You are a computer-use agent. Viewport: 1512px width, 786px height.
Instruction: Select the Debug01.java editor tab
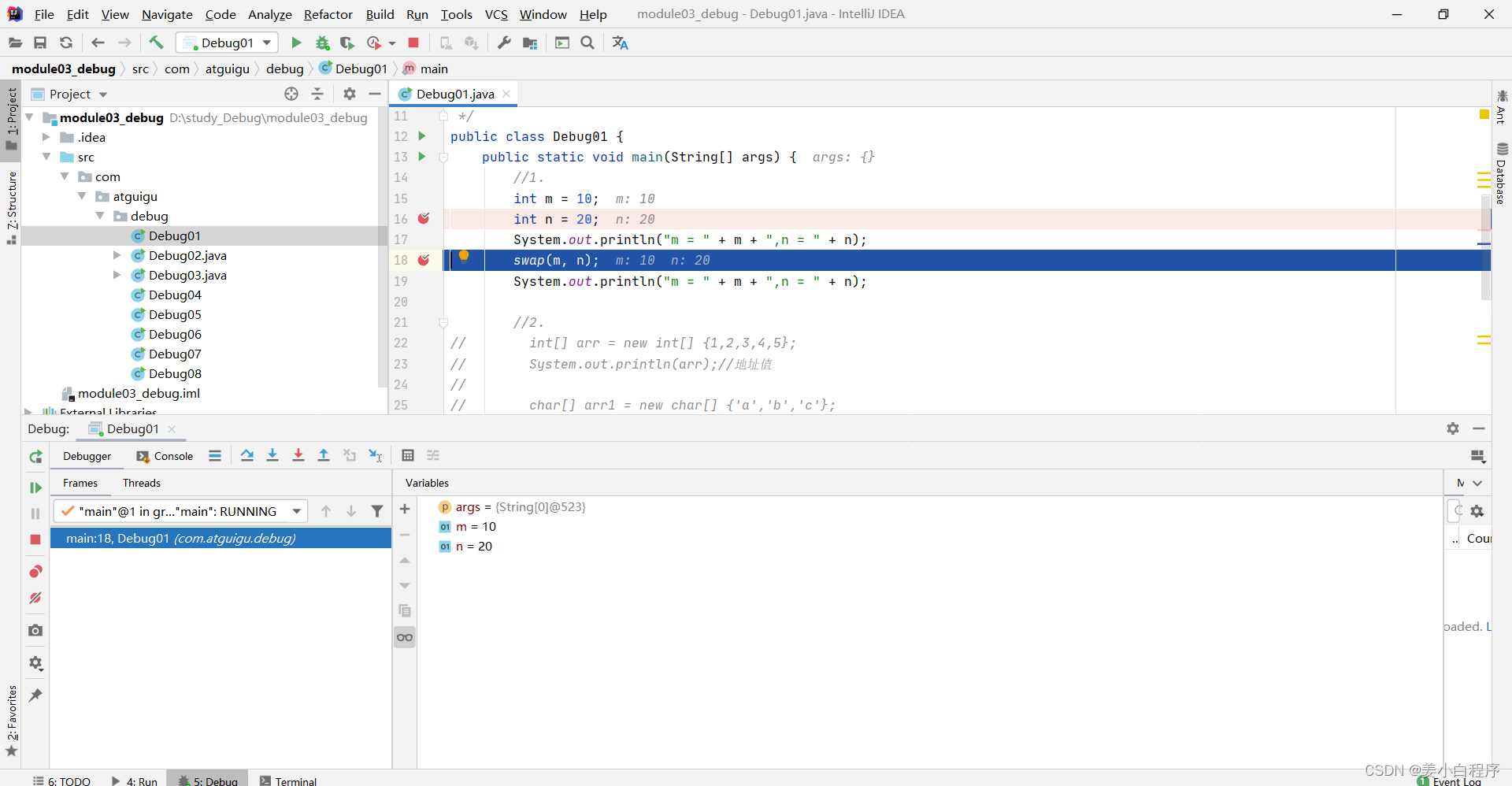tap(454, 94)
